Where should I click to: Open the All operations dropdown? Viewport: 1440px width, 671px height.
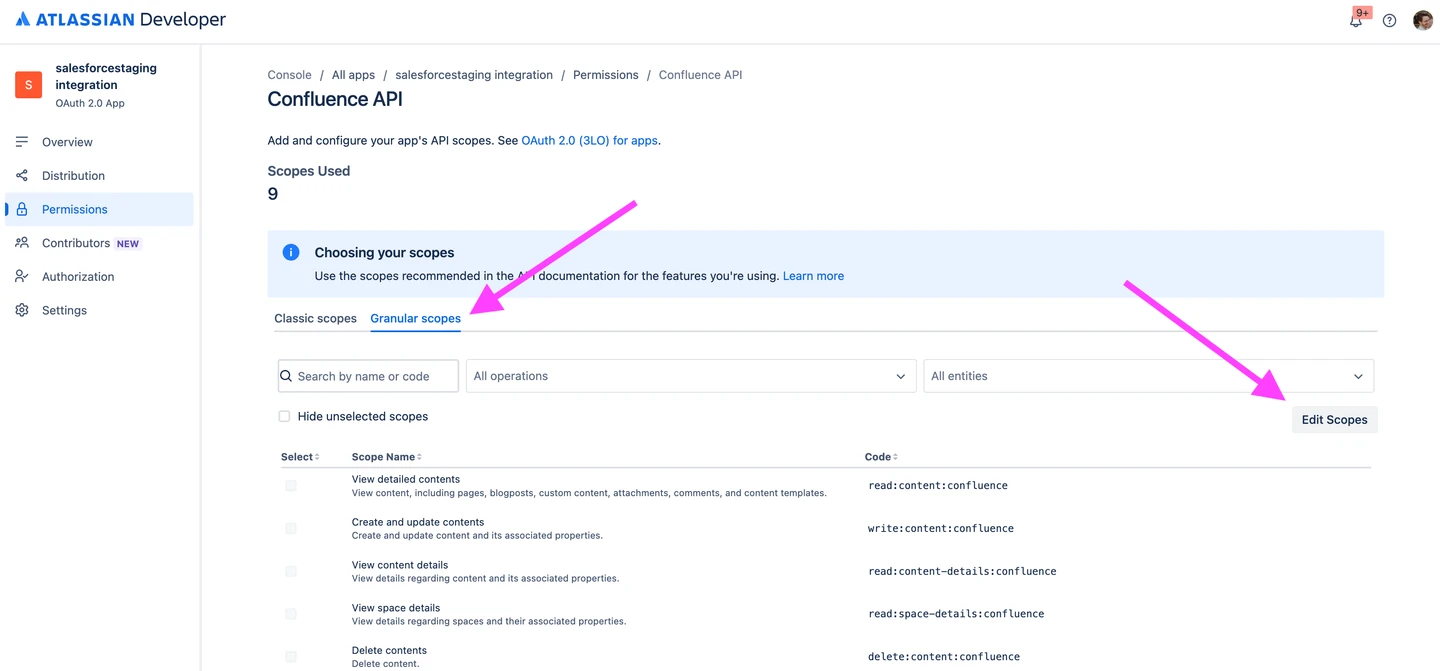tap(691, 376)
